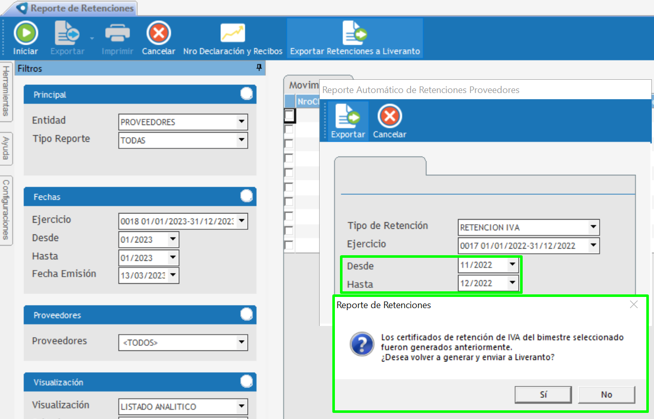Image resolution: width=654 pixels, height=419 pixels.
Task: Click the NroC column header in the grid
Action: (x=307, y=101)
